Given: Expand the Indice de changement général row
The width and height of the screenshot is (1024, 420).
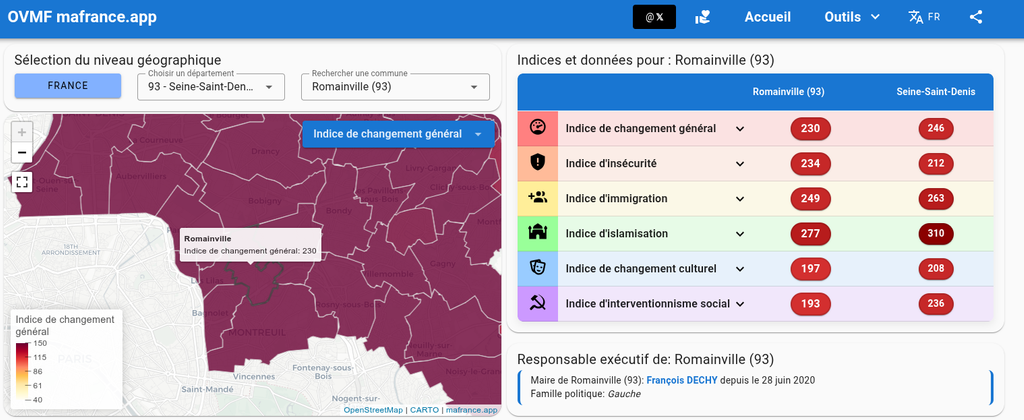Looking at the screenshot, I should tap(740, 129).
